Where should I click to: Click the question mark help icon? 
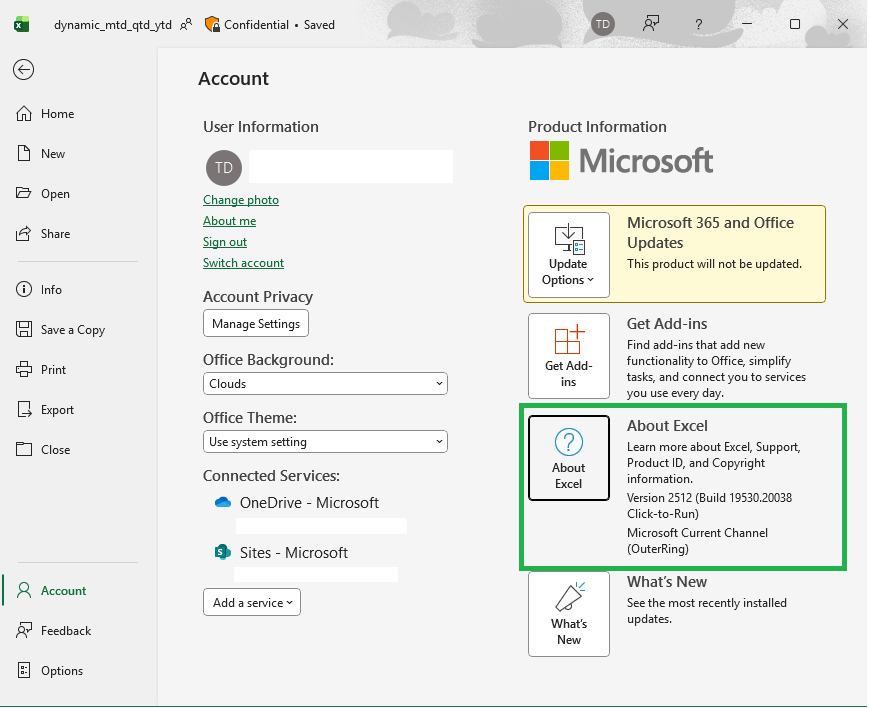[698, 24]
